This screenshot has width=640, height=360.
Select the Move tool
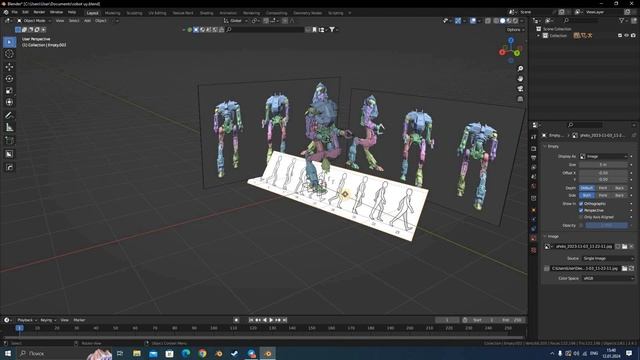pos(9,67)
